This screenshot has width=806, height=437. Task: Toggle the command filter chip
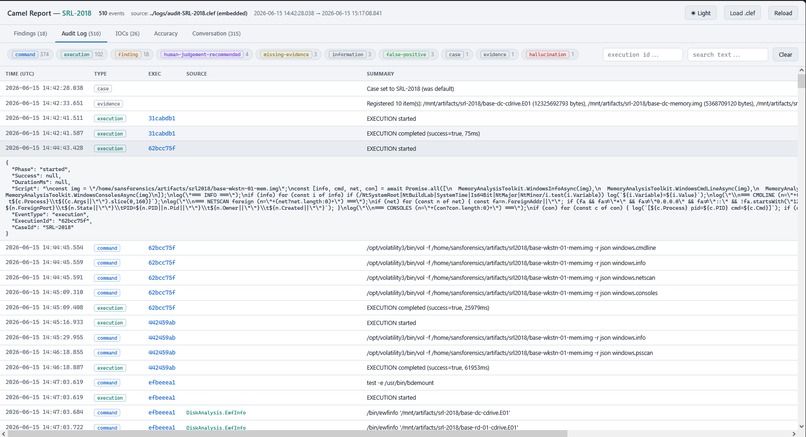(x=30, y=54)
